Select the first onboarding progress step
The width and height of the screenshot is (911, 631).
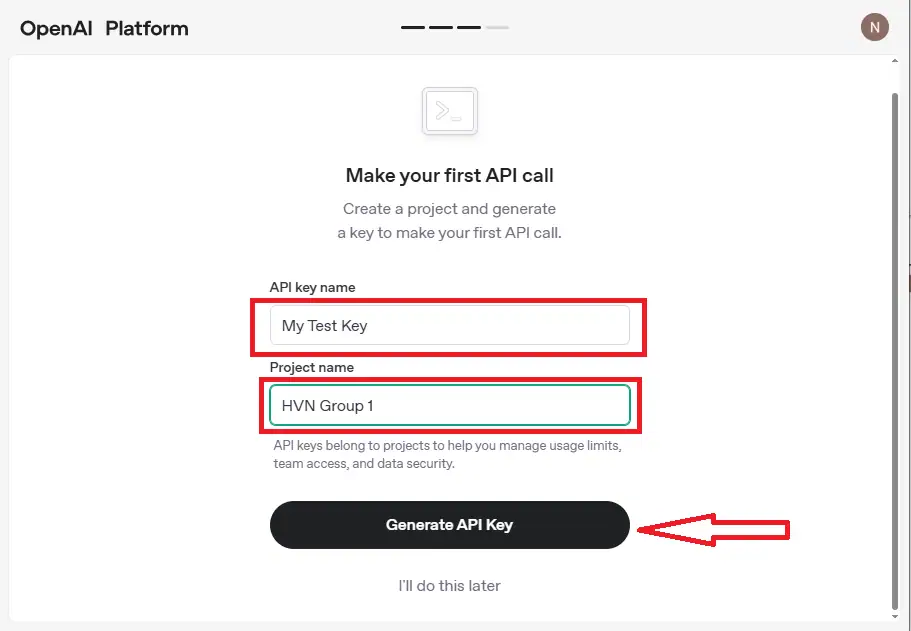[413, 28]
